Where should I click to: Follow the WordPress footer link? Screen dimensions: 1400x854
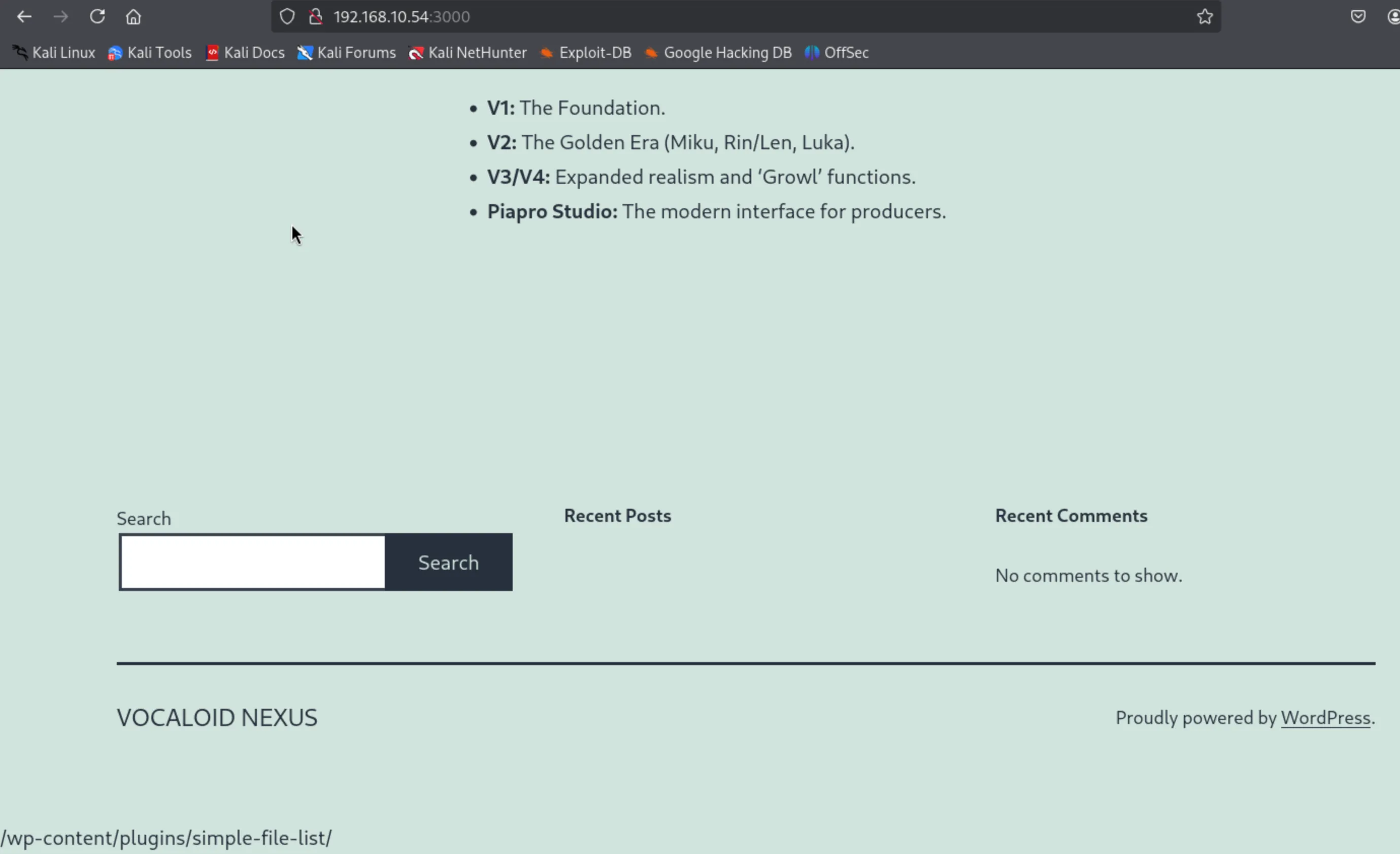click(x=1325, y=717)
